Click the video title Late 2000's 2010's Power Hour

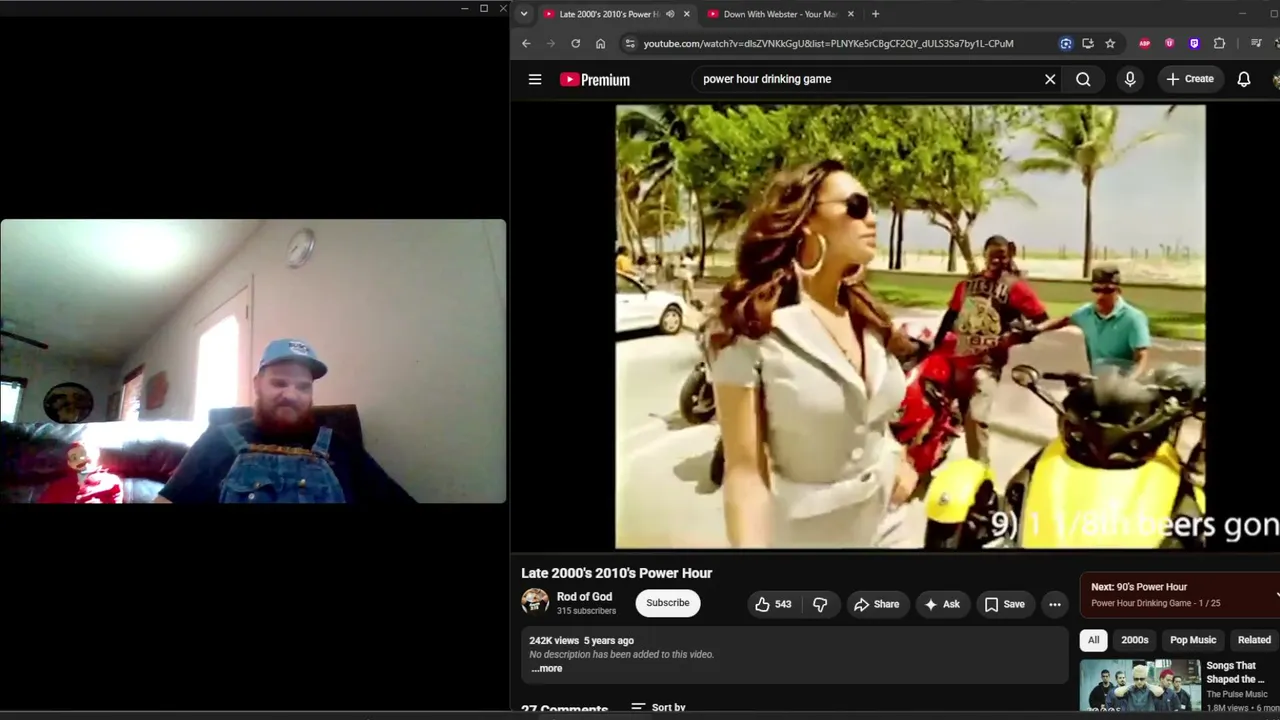617,573
